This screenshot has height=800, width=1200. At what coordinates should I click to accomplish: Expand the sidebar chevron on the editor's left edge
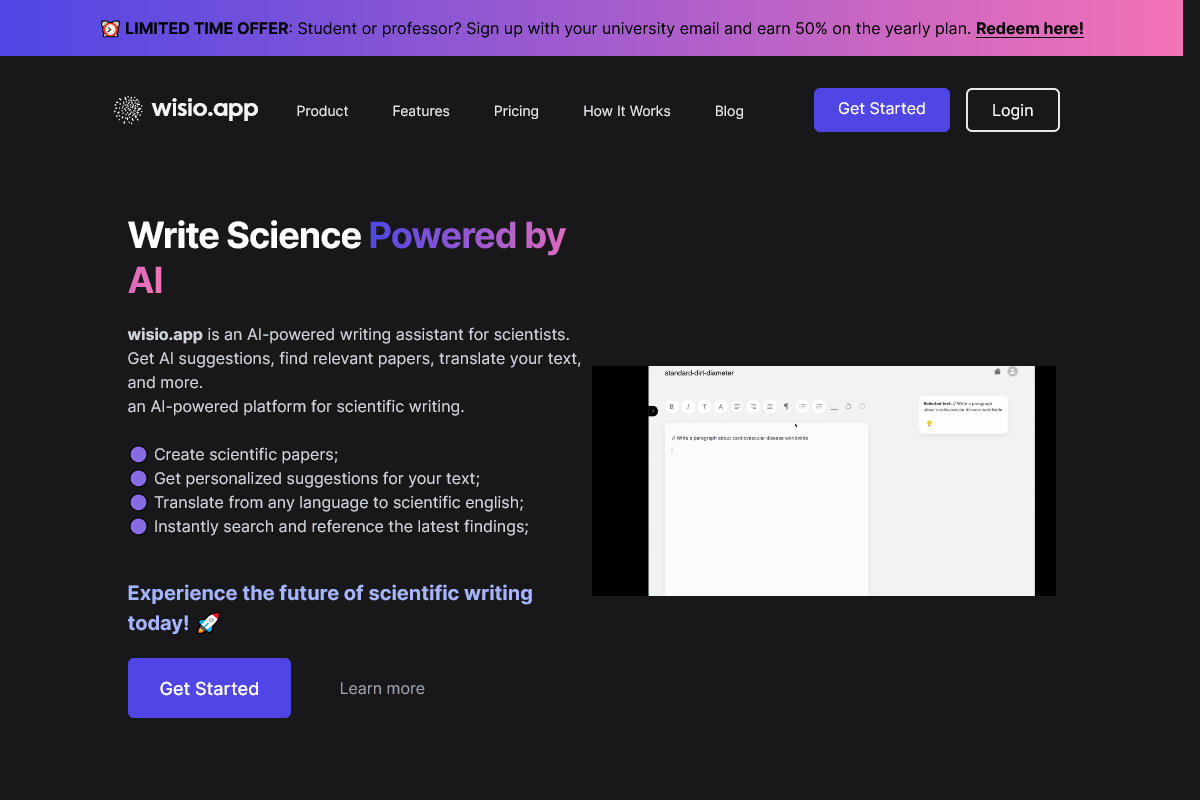coord(653,411)
